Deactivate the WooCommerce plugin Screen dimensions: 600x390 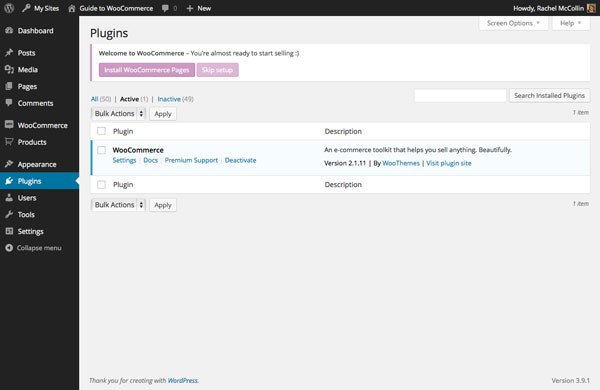coord(240,160)
